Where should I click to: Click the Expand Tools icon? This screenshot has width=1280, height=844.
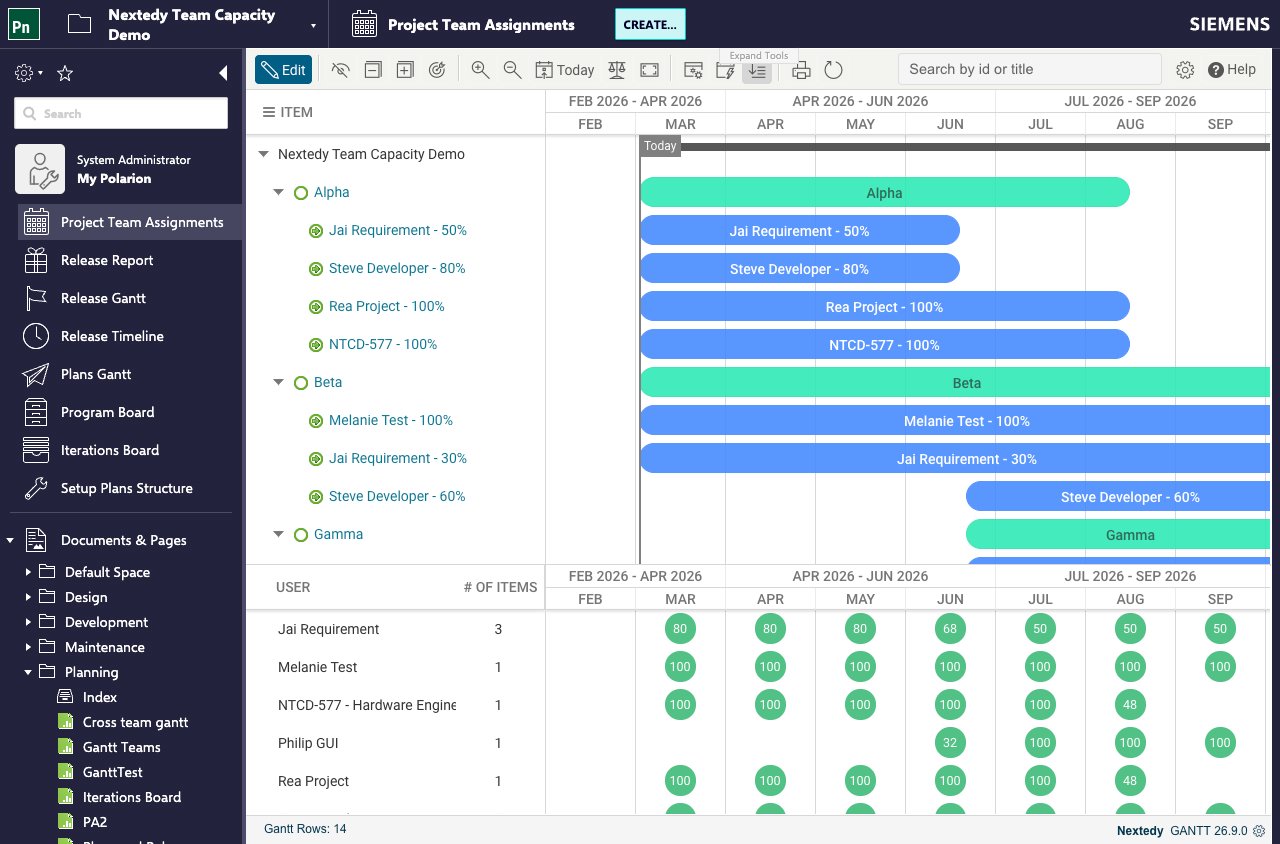tap(757, 70)
